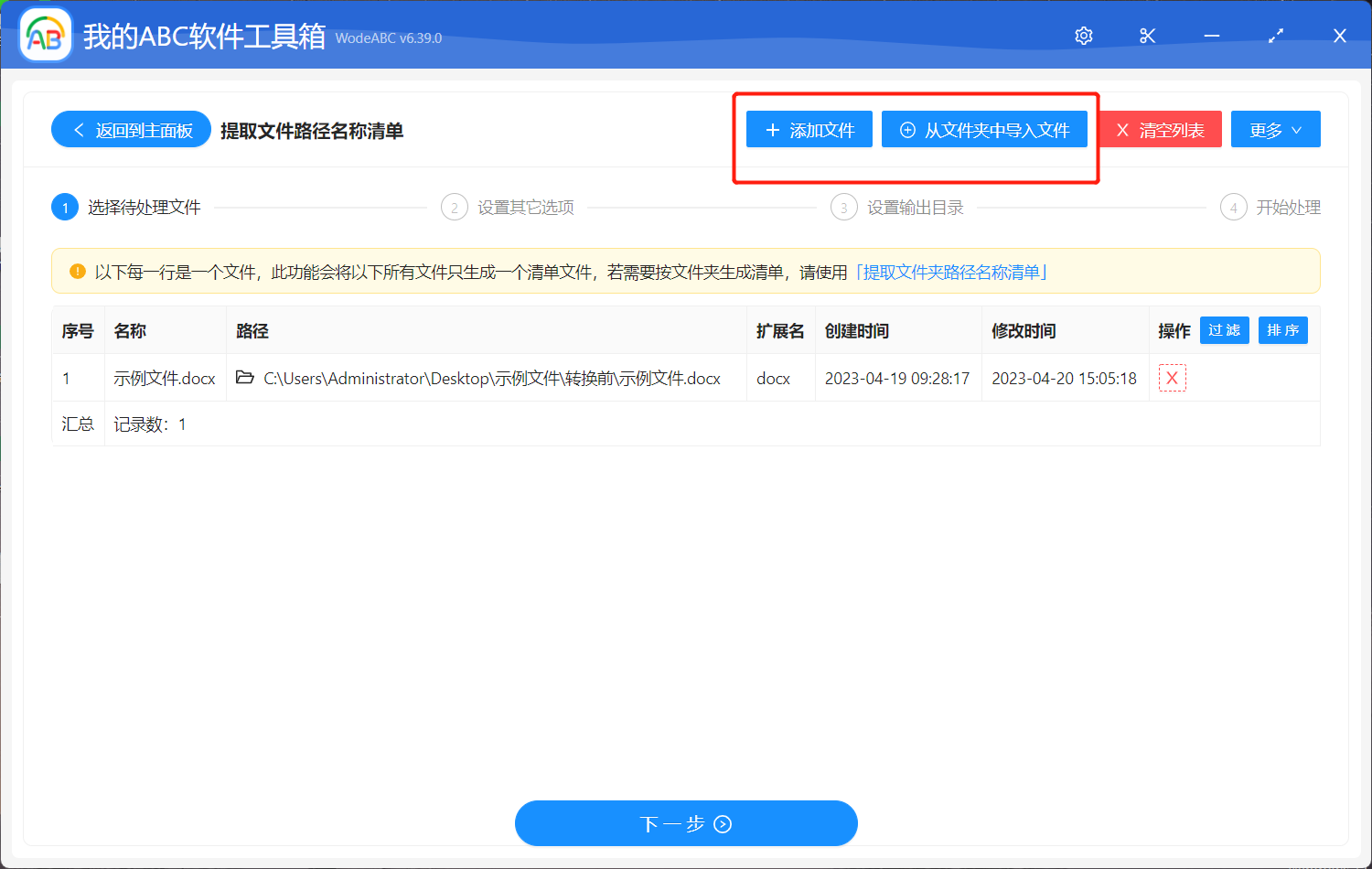Remove 示例文件.docx using the red X icon
1372x869 pixels.
tap(1172, 377)
